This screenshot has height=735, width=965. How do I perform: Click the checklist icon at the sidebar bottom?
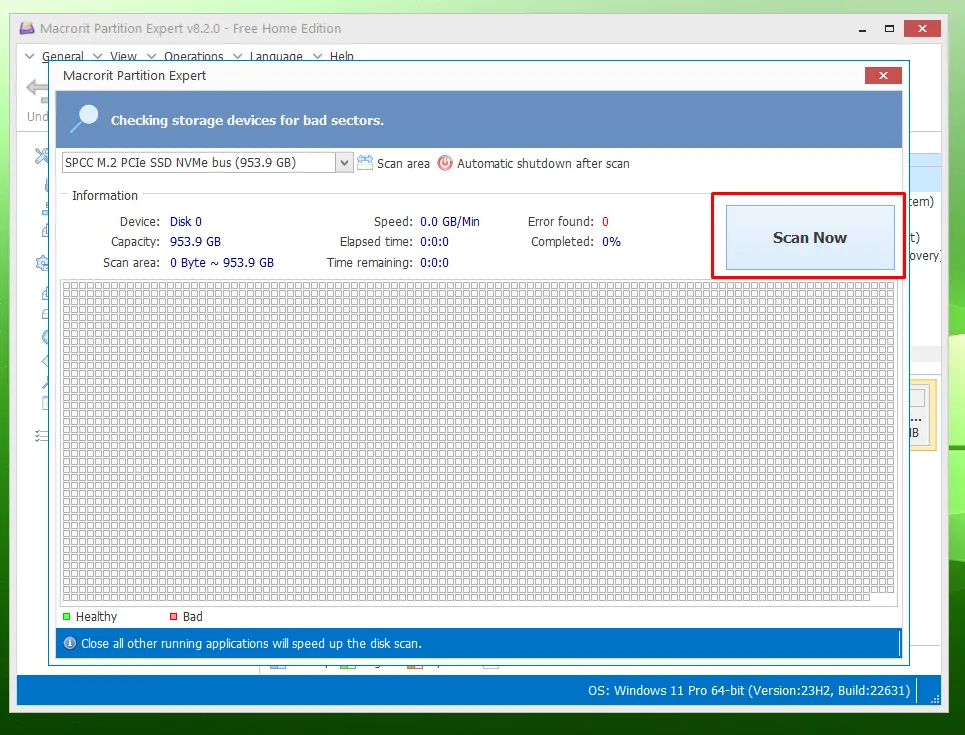point(40,436)
